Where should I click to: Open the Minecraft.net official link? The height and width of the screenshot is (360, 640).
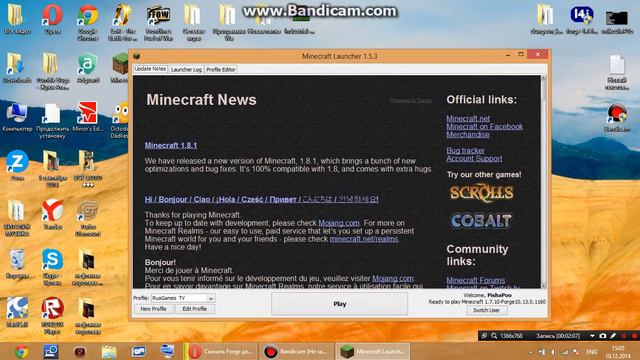pos(468,118)
